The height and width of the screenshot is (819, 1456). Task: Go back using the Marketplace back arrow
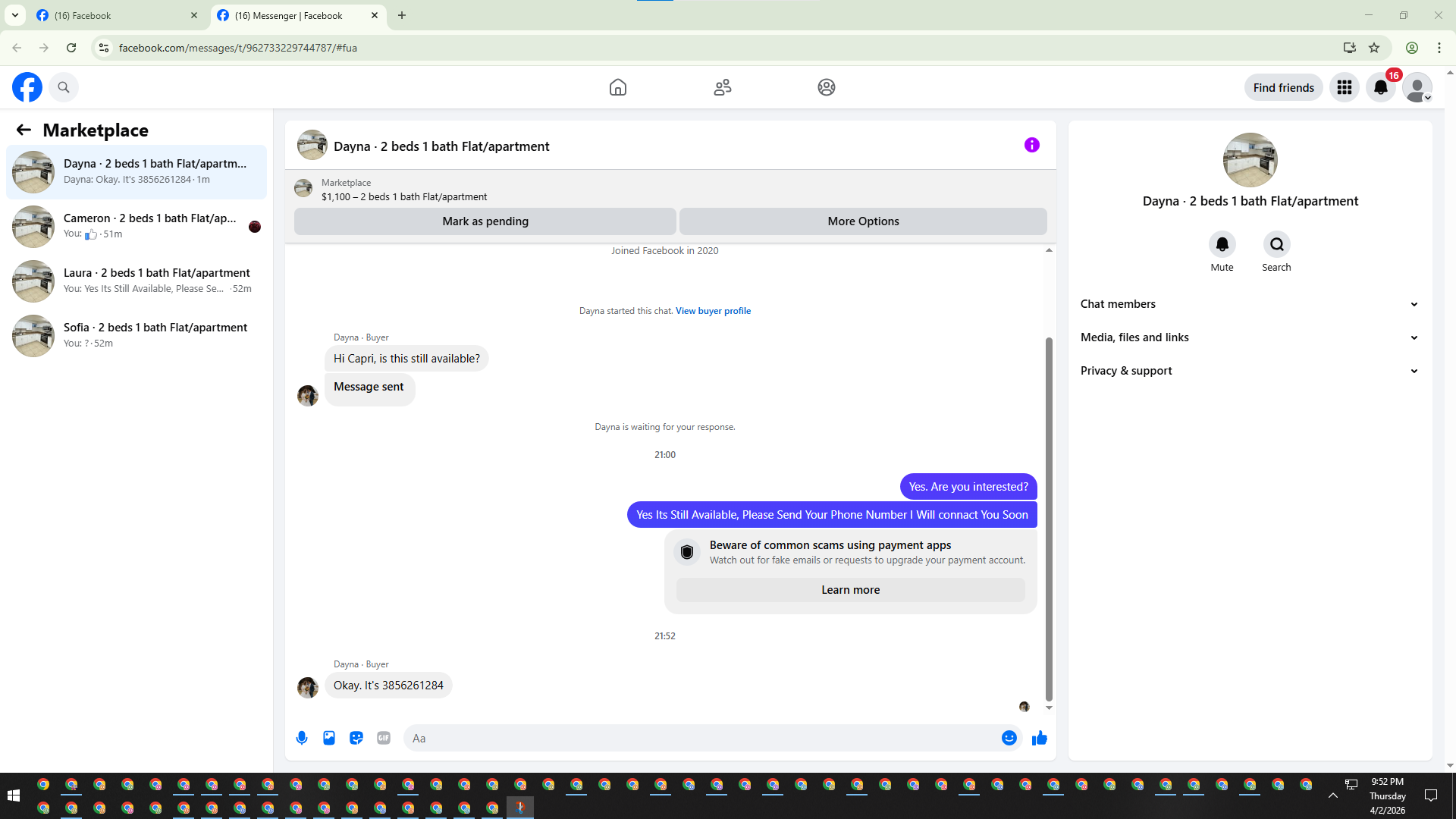tap(24, 130)
